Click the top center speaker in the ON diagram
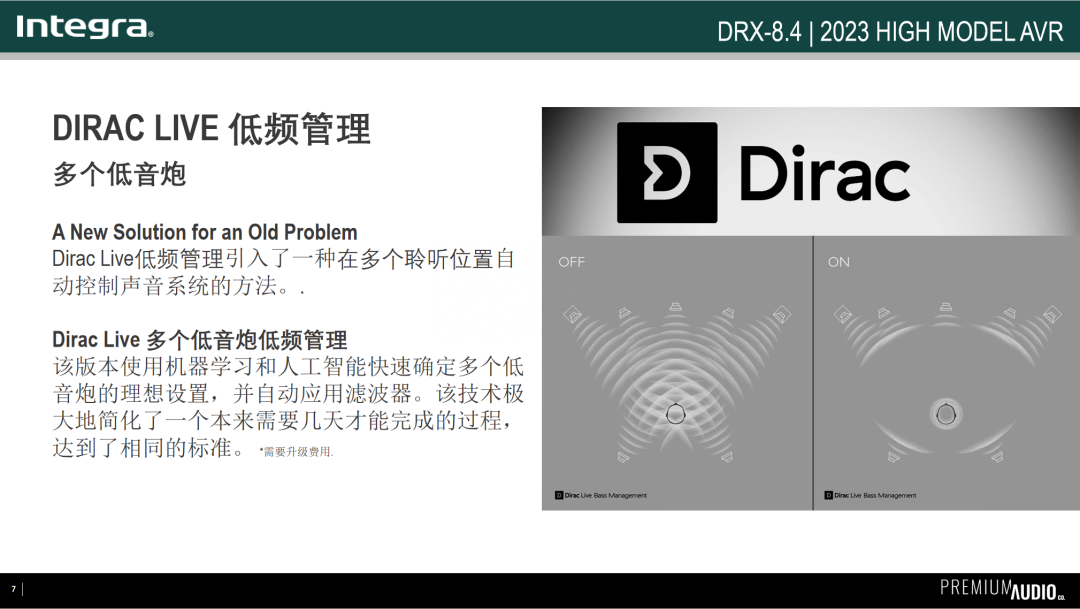The width and height of the screenshot is (1080, 609). tap(946, 306)
